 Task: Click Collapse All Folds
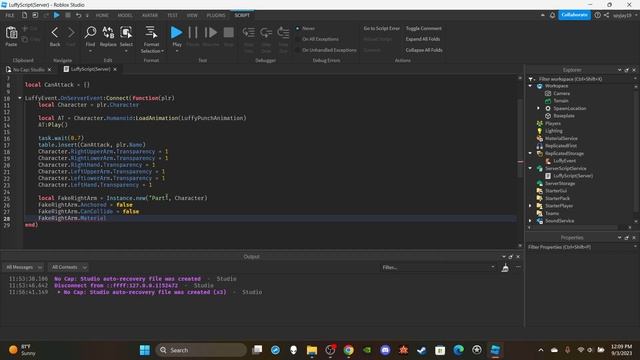pyautogui.click(x=424, y=50)
